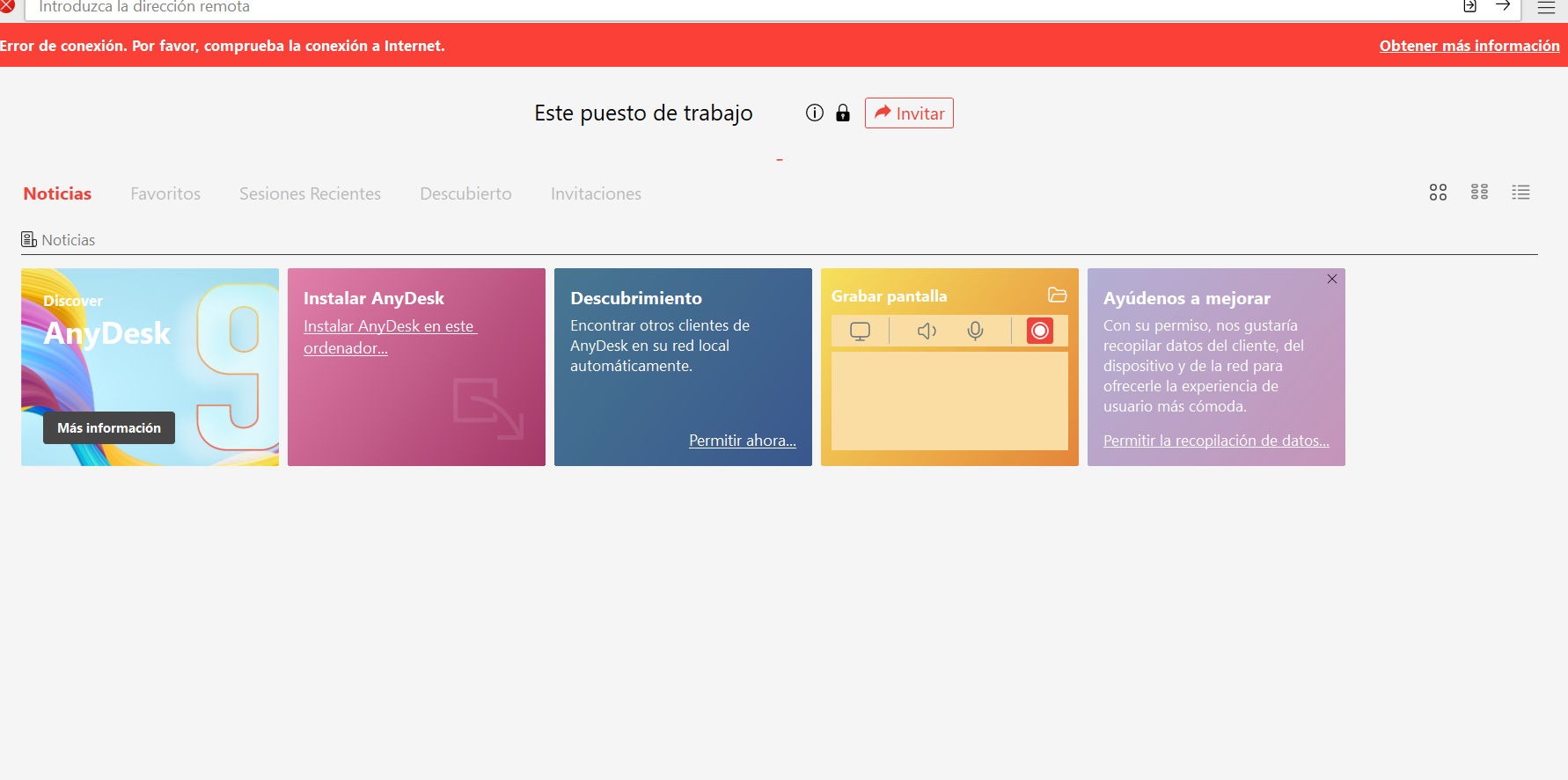Open the hamburger main menu
Screen dimensions: 1568x780
pos(1546,7)
